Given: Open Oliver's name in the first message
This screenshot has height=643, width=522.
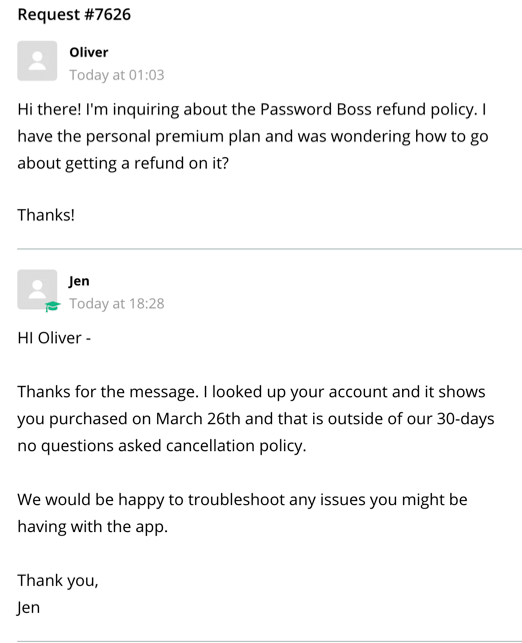Looking at the screenshot, I should (89, 52).
